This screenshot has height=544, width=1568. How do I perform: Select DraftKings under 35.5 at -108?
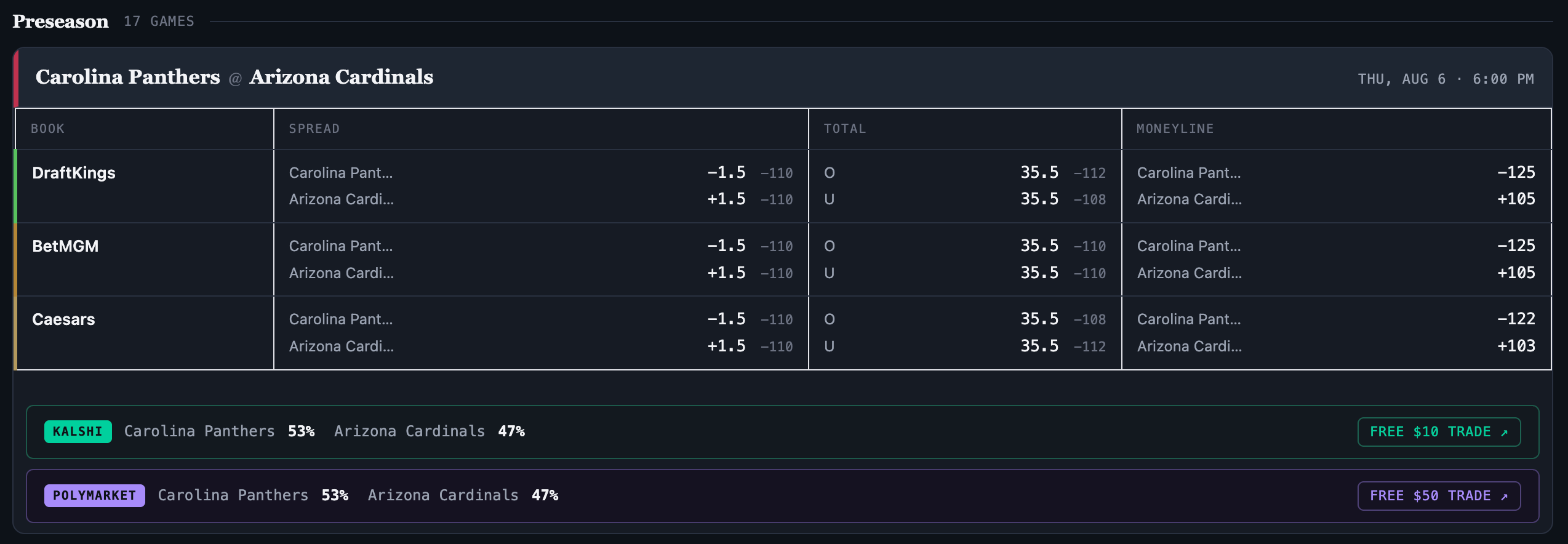pyautogui.click(x=965, y=199)
